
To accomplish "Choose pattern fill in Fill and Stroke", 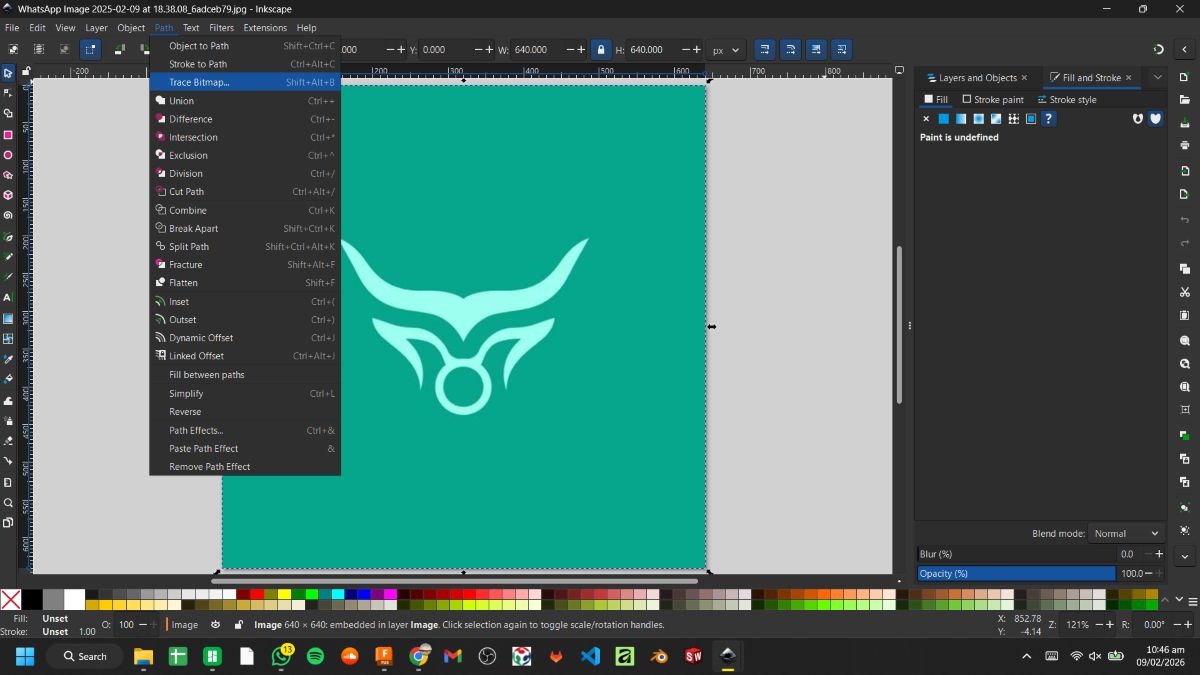I will 1013,118.
